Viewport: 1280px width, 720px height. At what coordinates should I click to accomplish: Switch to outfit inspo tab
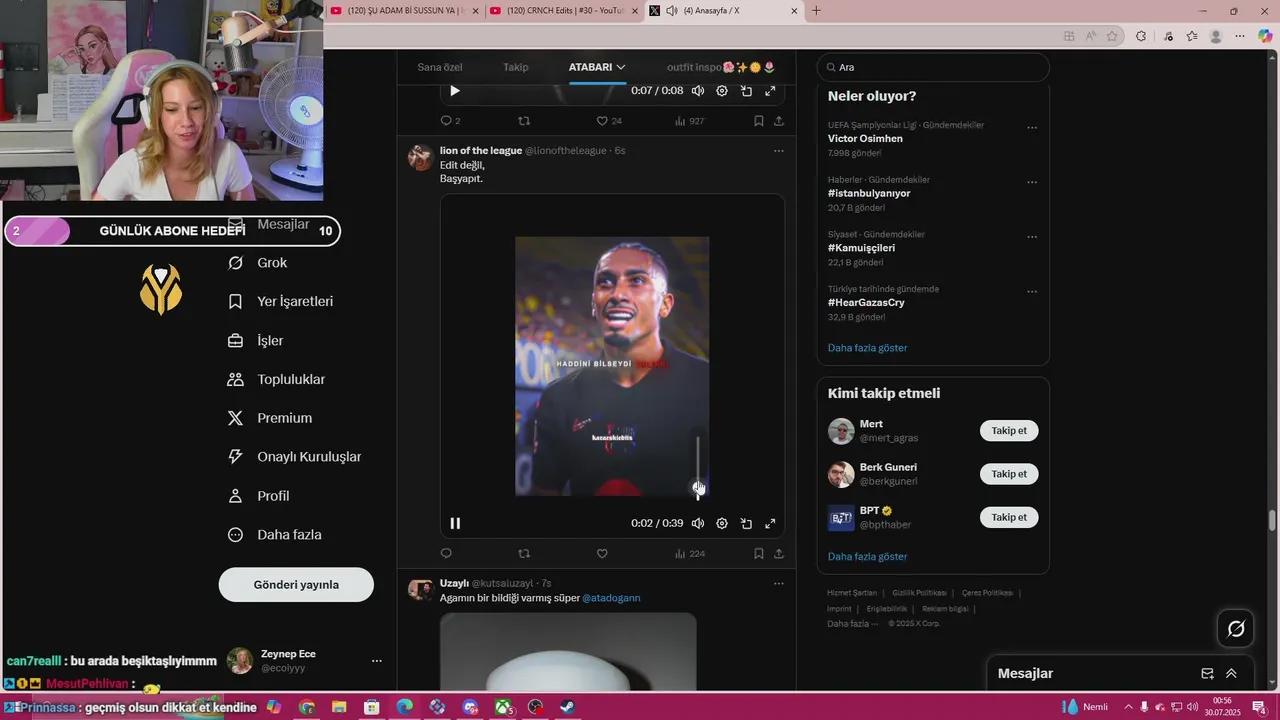click(x=721, y=67)
